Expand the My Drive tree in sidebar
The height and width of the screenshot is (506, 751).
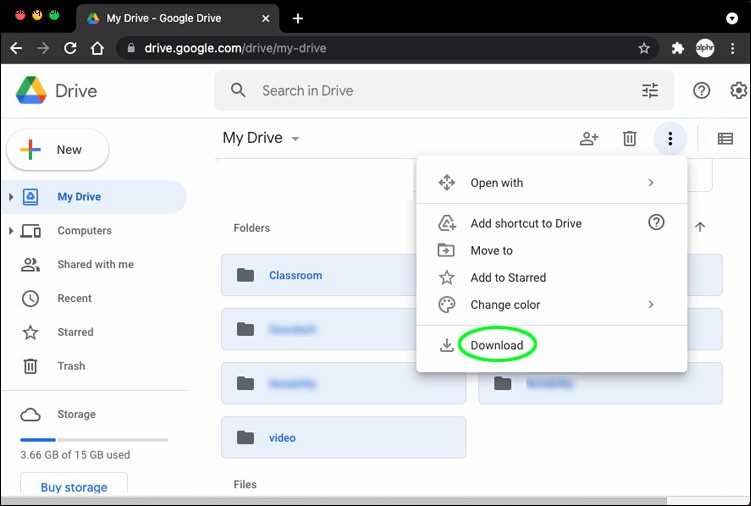11,196
